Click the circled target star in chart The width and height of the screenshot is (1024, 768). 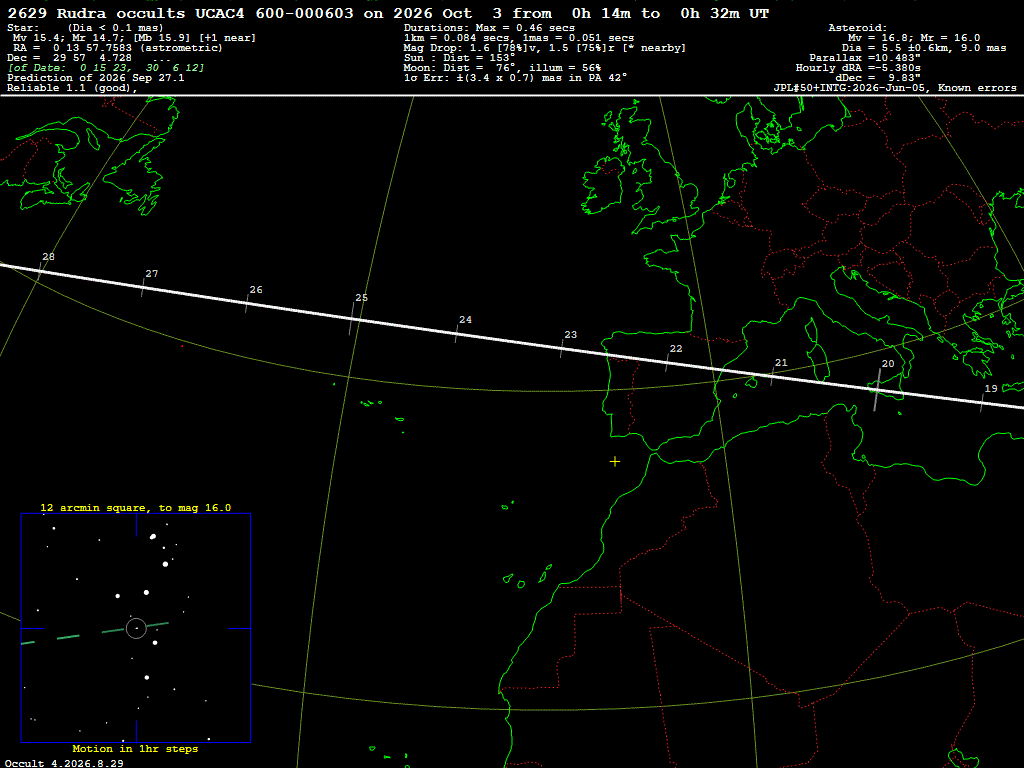pyautogui.click(x=136, y=628)
